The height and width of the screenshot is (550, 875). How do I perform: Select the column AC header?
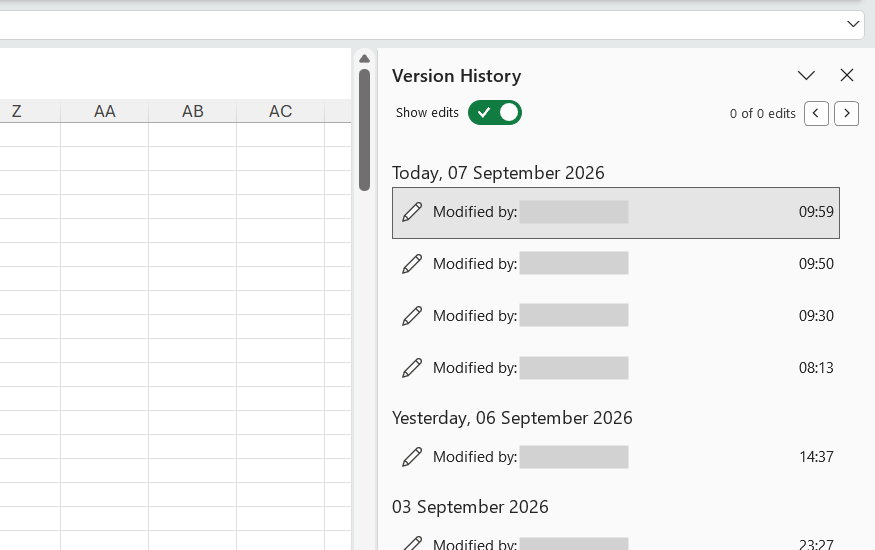click(x=280, y=111)
